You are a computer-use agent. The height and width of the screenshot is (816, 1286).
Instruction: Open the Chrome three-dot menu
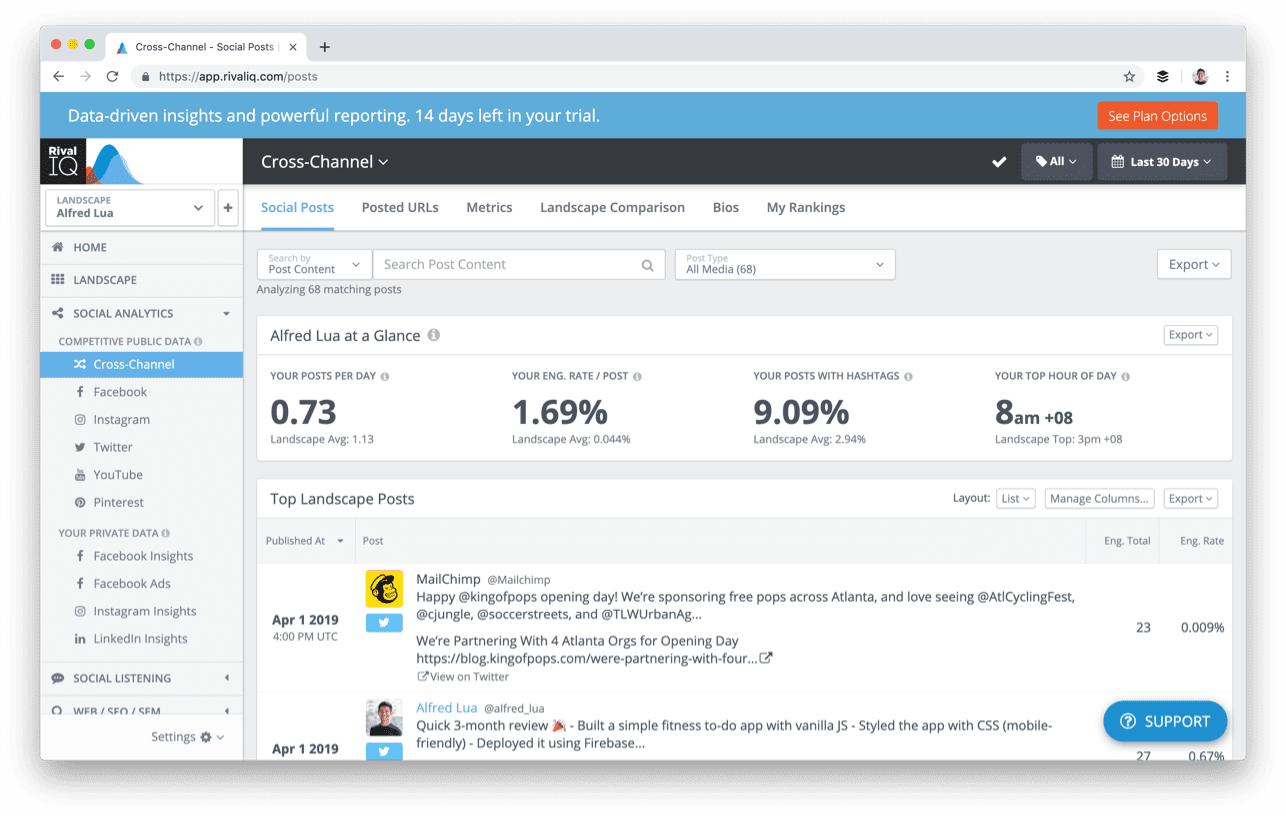tap(1227, 76)
